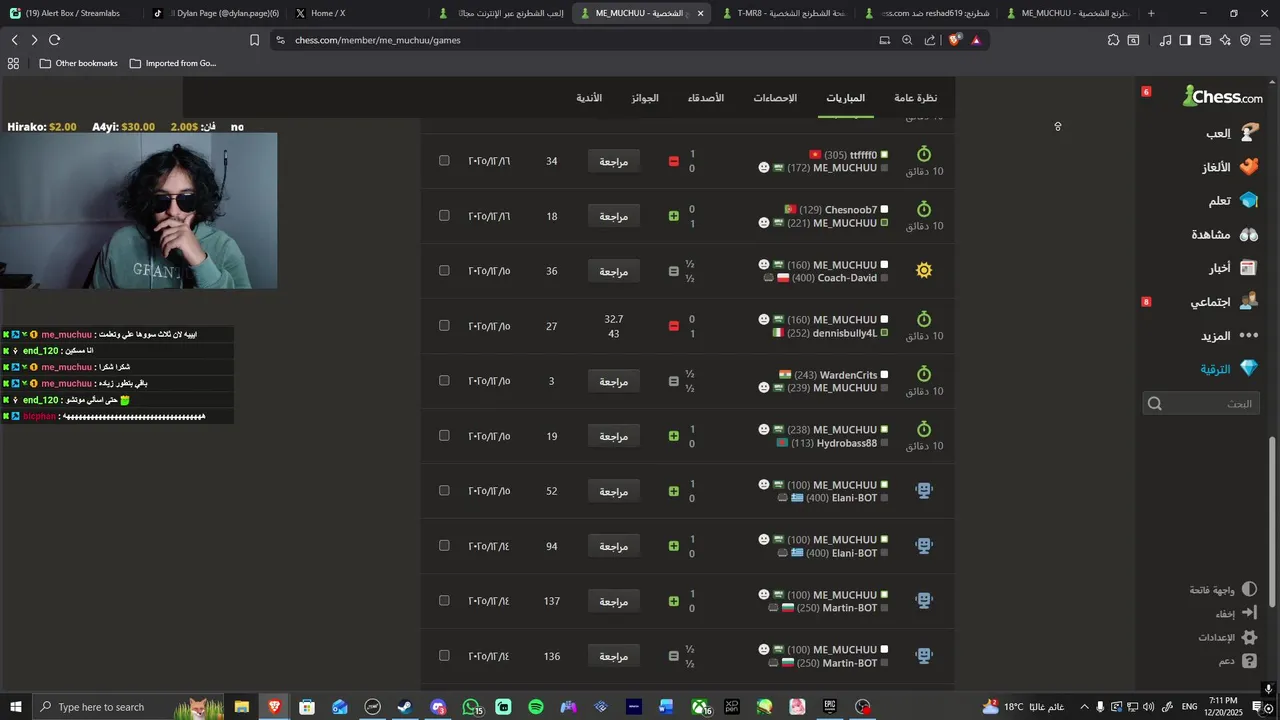Tick the checkbox for the 52-move Elani-BOT game

tap(444, 490)
